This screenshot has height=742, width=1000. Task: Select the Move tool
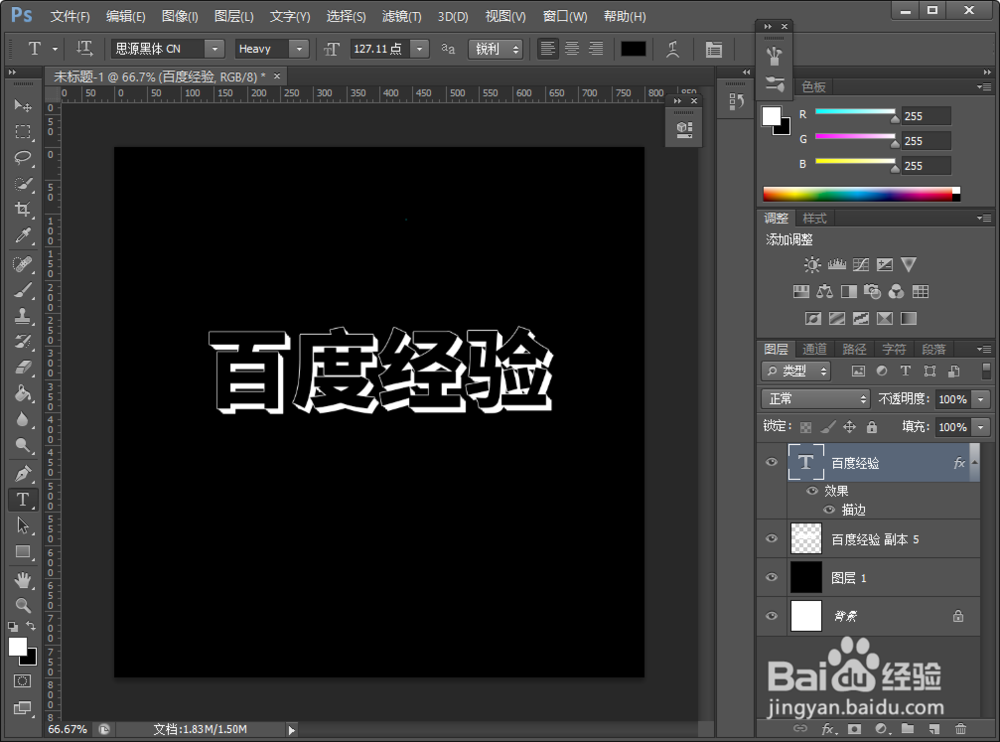23,105
